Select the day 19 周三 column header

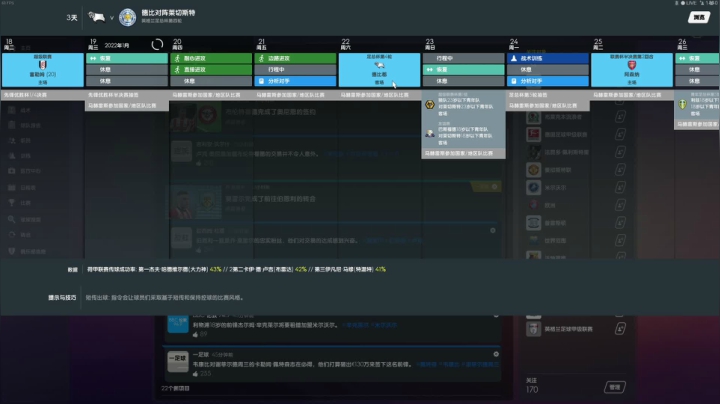click(93, 44)
